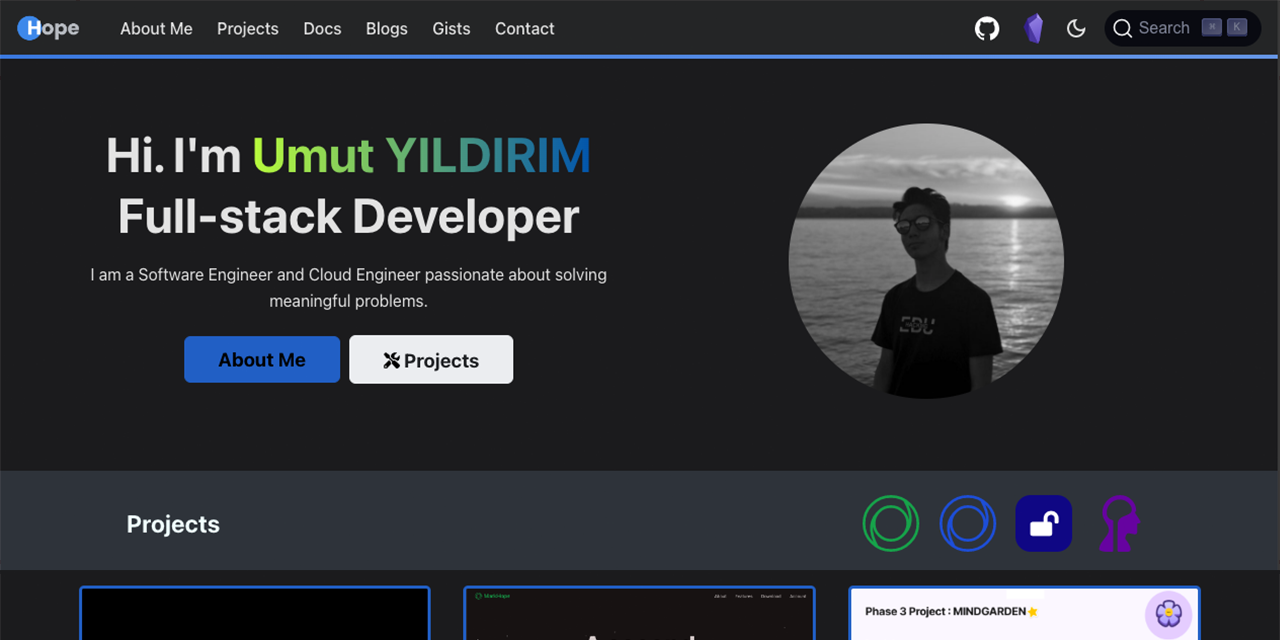Click the purple Obsidian gem icon

1033,28
